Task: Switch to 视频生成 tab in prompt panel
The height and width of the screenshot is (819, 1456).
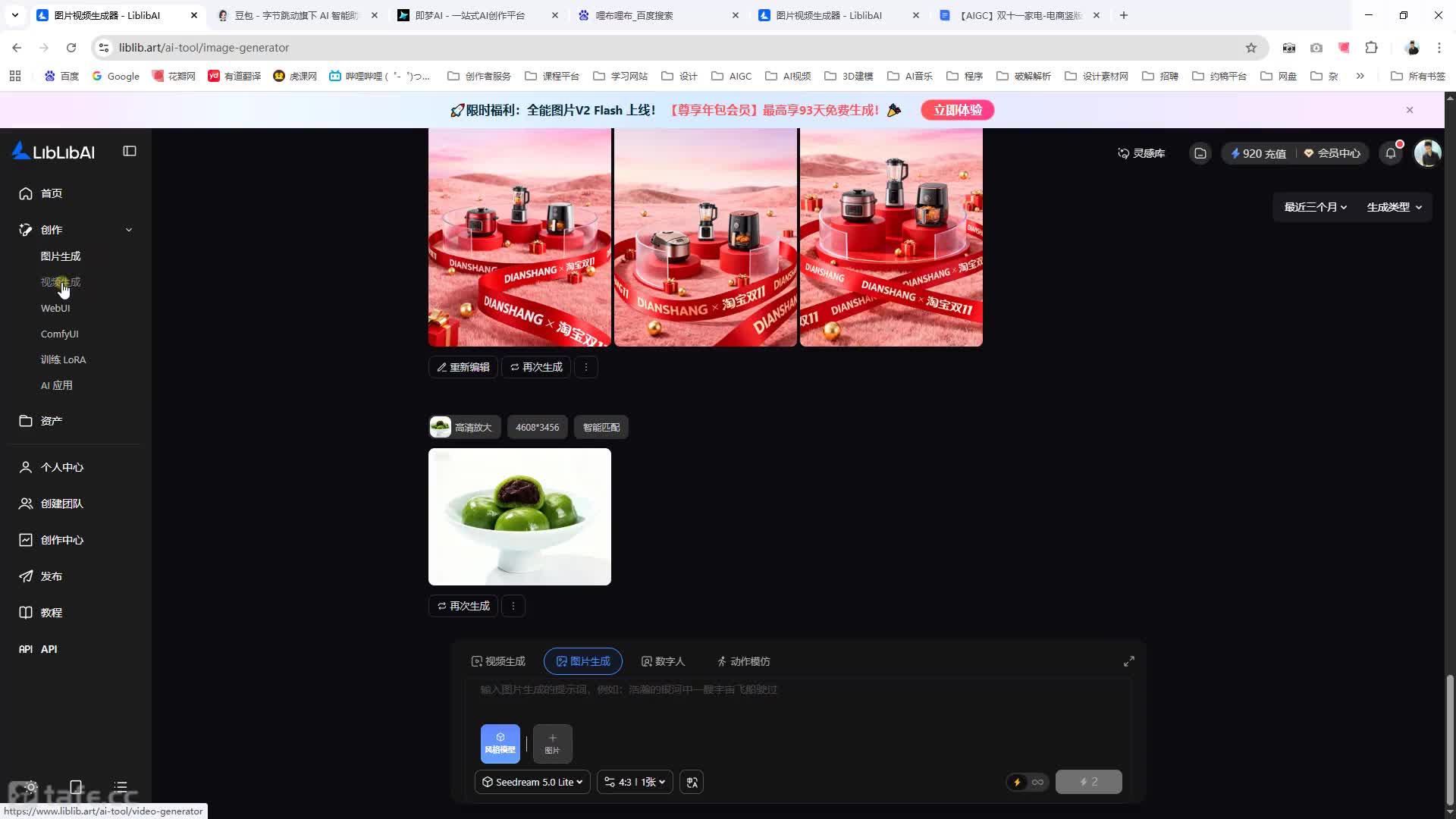Action: 498,661
